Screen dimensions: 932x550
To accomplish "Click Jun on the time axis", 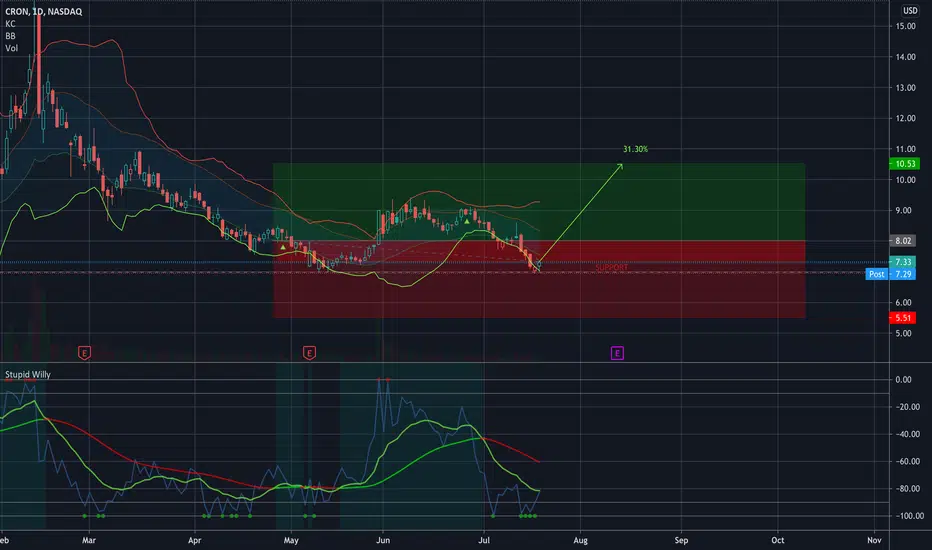I will coord(383,540).
